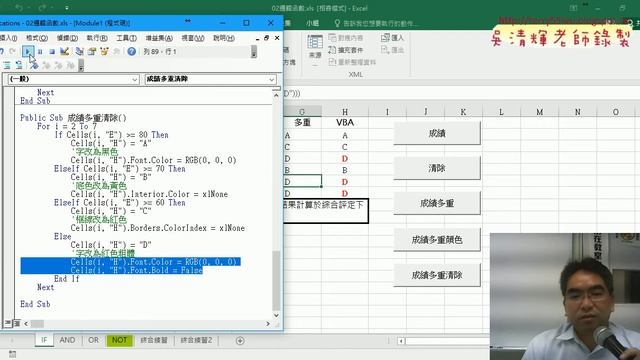Select the AND sheet tab
Screen dimensions: 640x360
[67, 340]
